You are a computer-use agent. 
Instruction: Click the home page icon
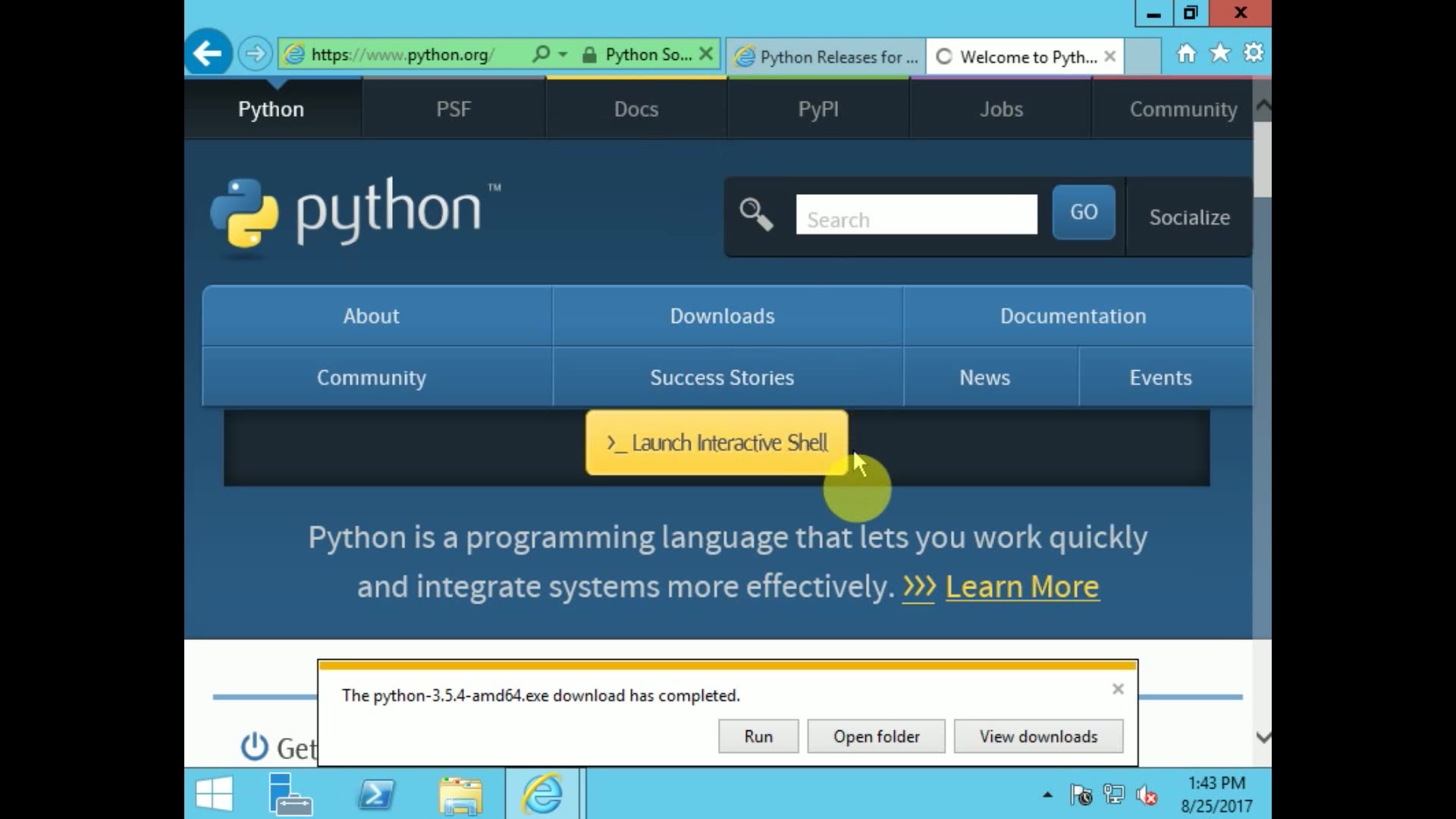[x=1186, y=54]
